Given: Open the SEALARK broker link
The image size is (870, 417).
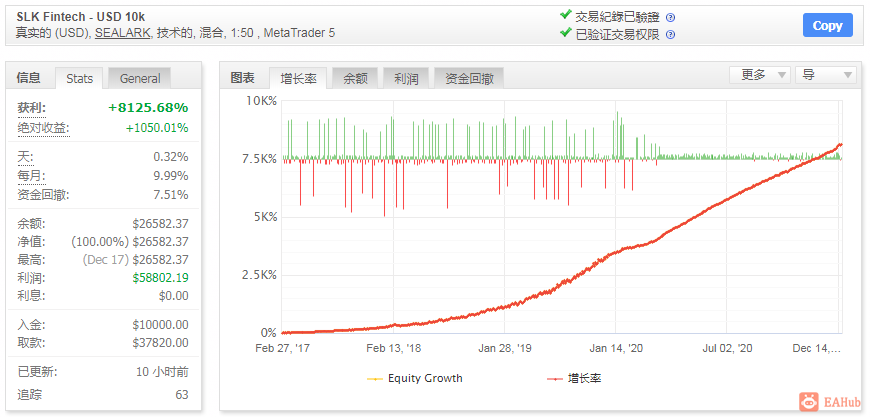Looking at the screenshot, I should (x=123, y=33).
